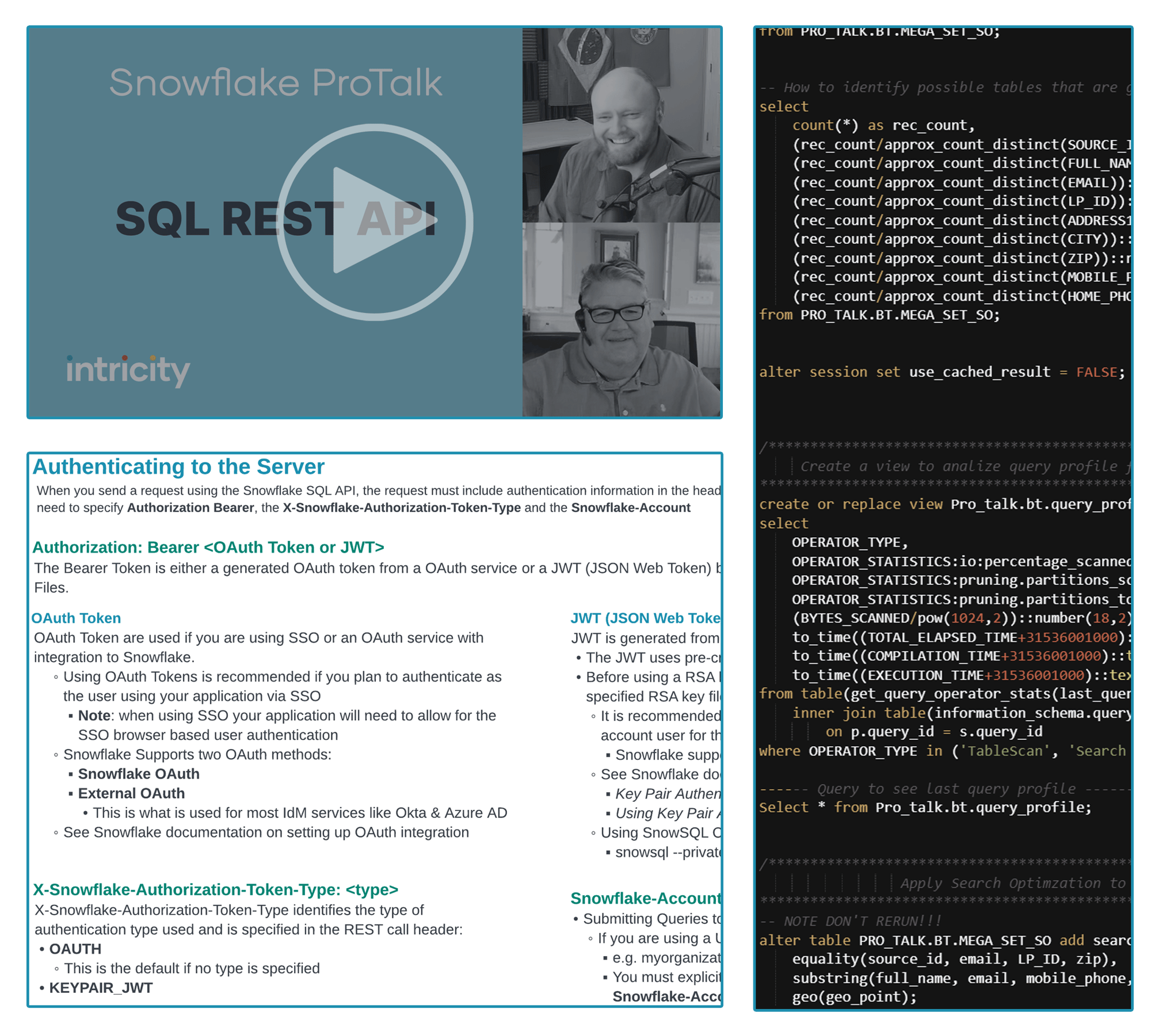
Task: Click the 'from table(get_query_operator_stats' line
Action: click(944, 693)
